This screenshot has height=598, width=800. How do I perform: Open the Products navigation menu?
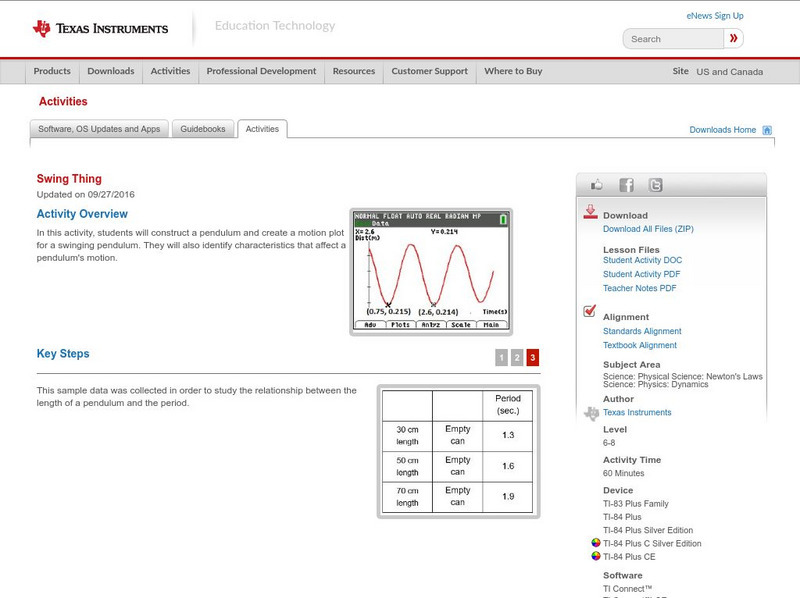point(52,71)
